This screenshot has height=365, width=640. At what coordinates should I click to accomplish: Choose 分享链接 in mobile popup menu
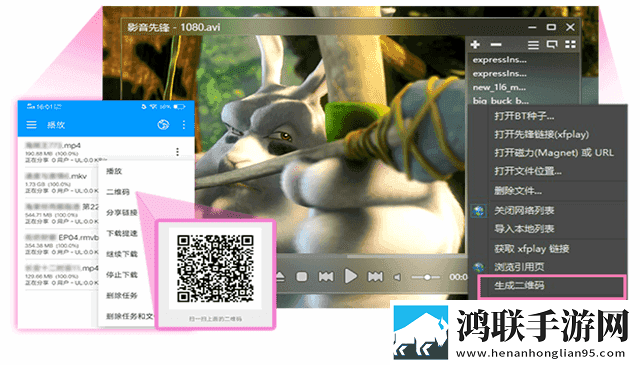pos(122,212)
